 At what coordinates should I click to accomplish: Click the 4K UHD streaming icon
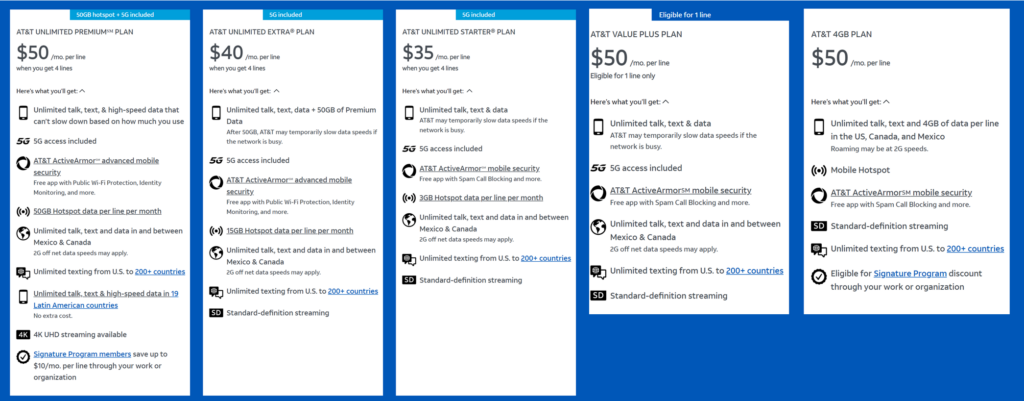[24, 334]
